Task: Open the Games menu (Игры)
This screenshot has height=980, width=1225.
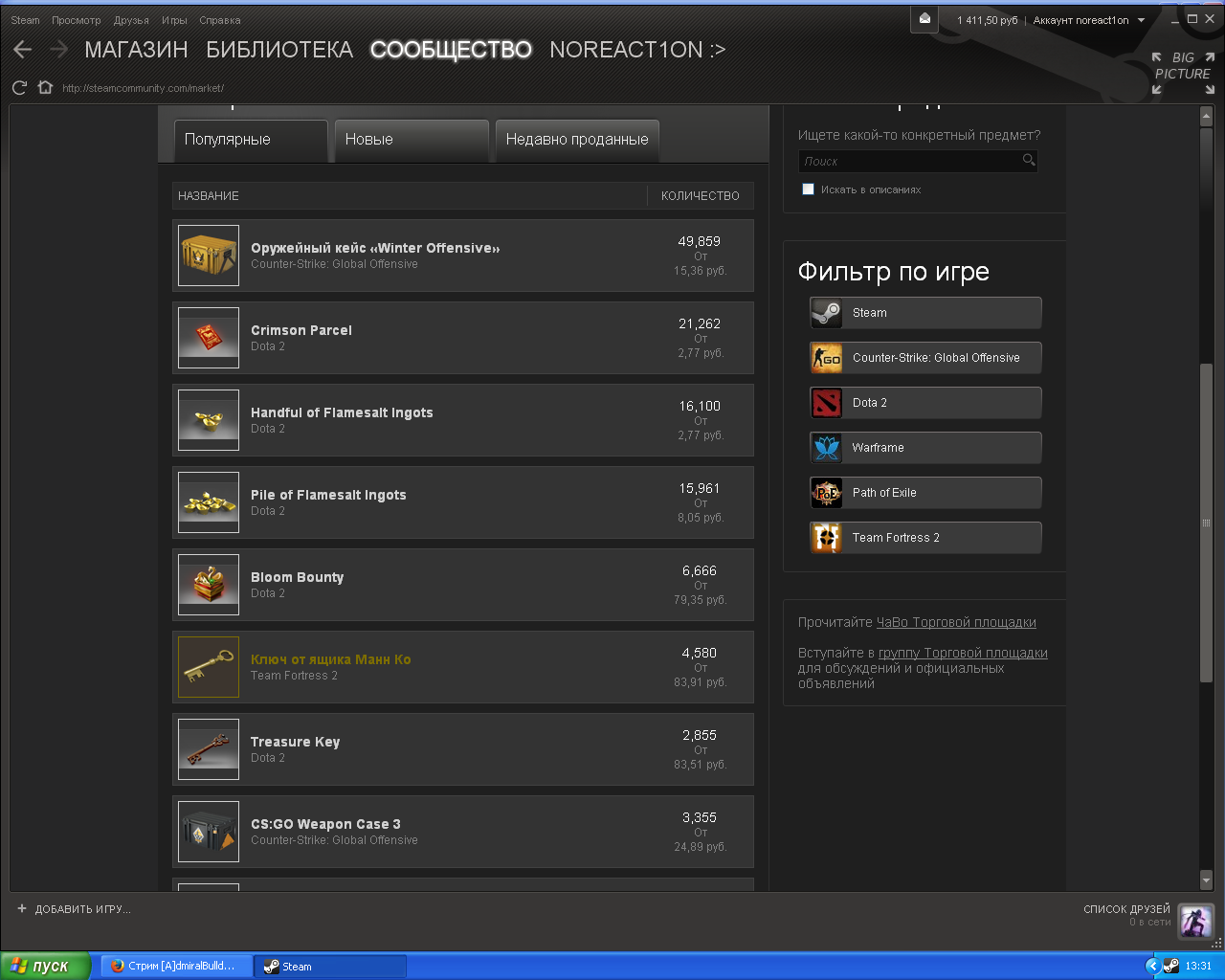Action: pos(174,20)
